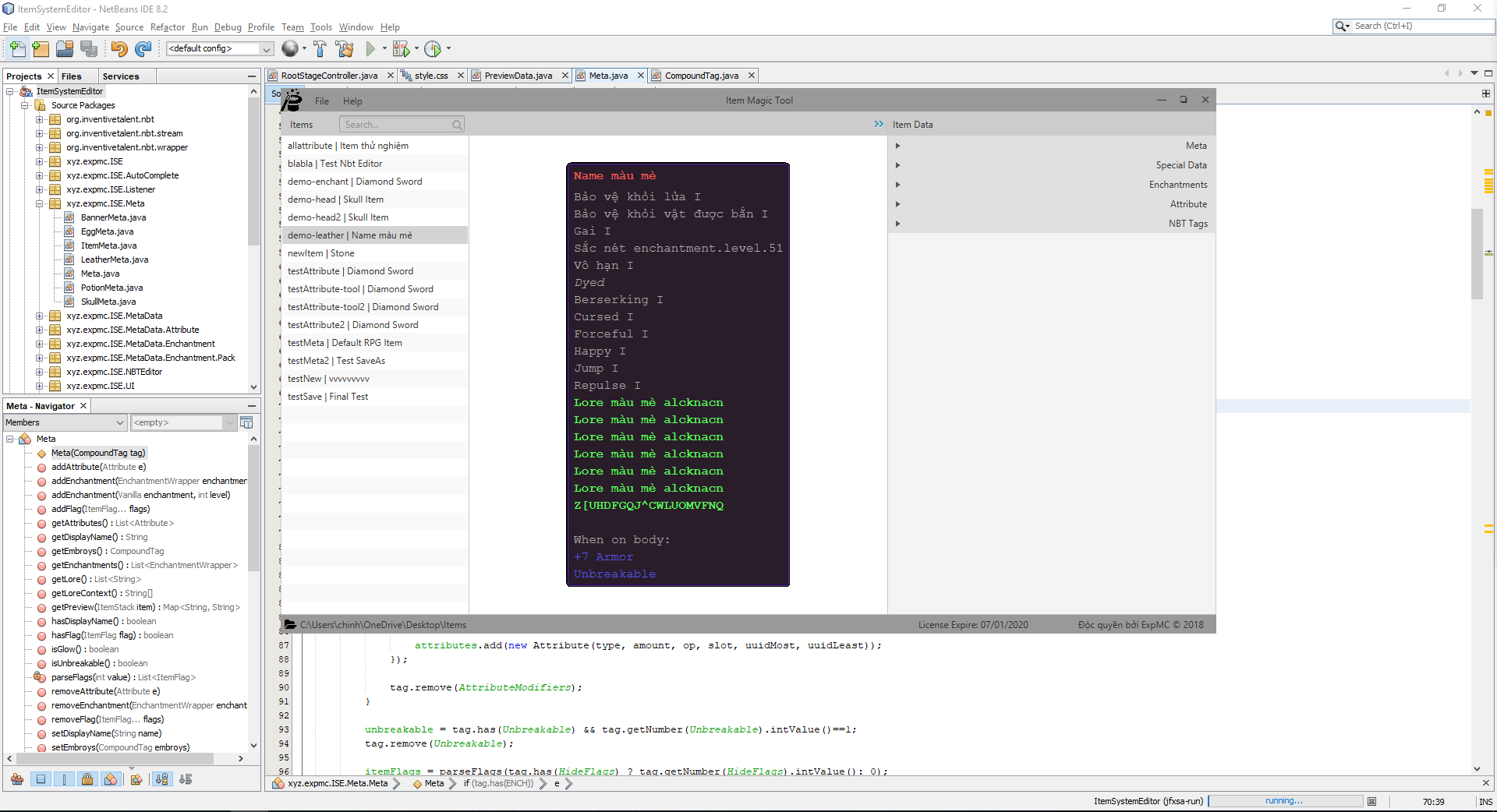This screenshot has width=1497, height=812.
Task: Click the Items search field
Action: tap(396, 125)
